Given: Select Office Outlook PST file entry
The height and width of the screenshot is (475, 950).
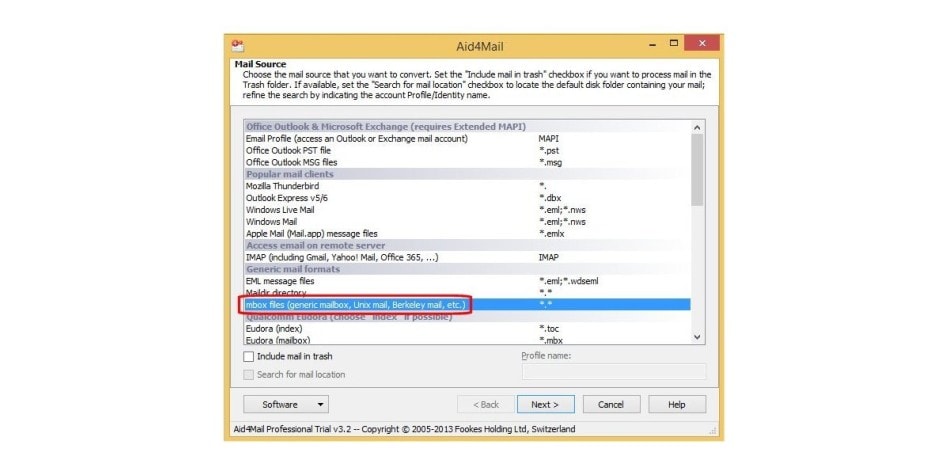Looking at the screenshot, I should [292, 150].
